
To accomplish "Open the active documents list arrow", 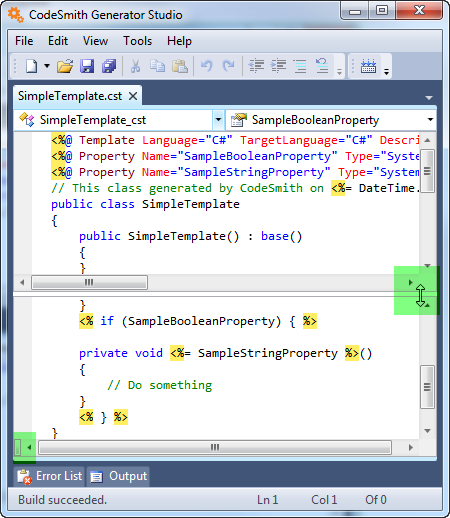I will click(429, 98).
